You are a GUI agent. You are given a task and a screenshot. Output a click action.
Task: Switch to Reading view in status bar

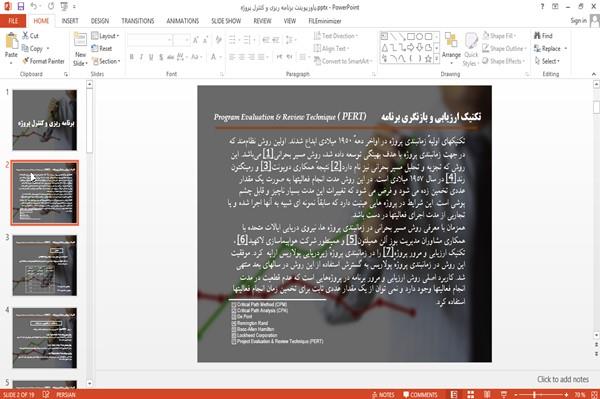(x=487, y=394)
